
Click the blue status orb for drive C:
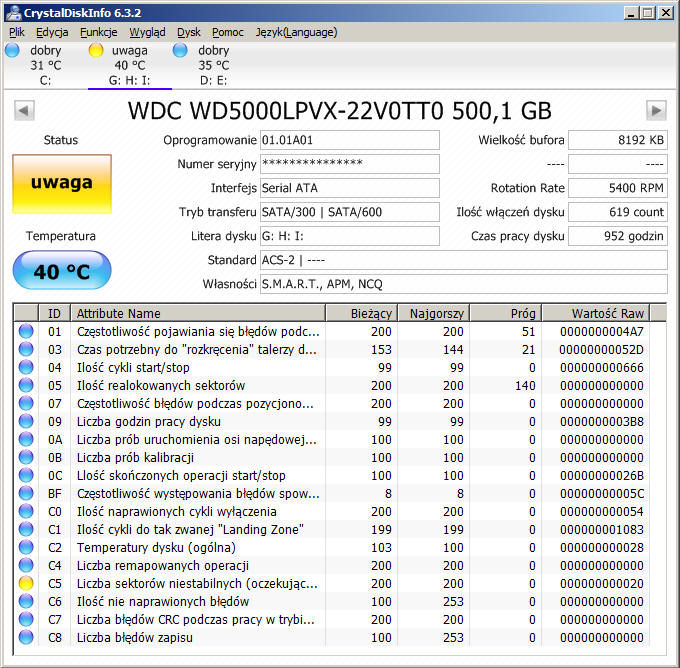click(x=12, y=50)
